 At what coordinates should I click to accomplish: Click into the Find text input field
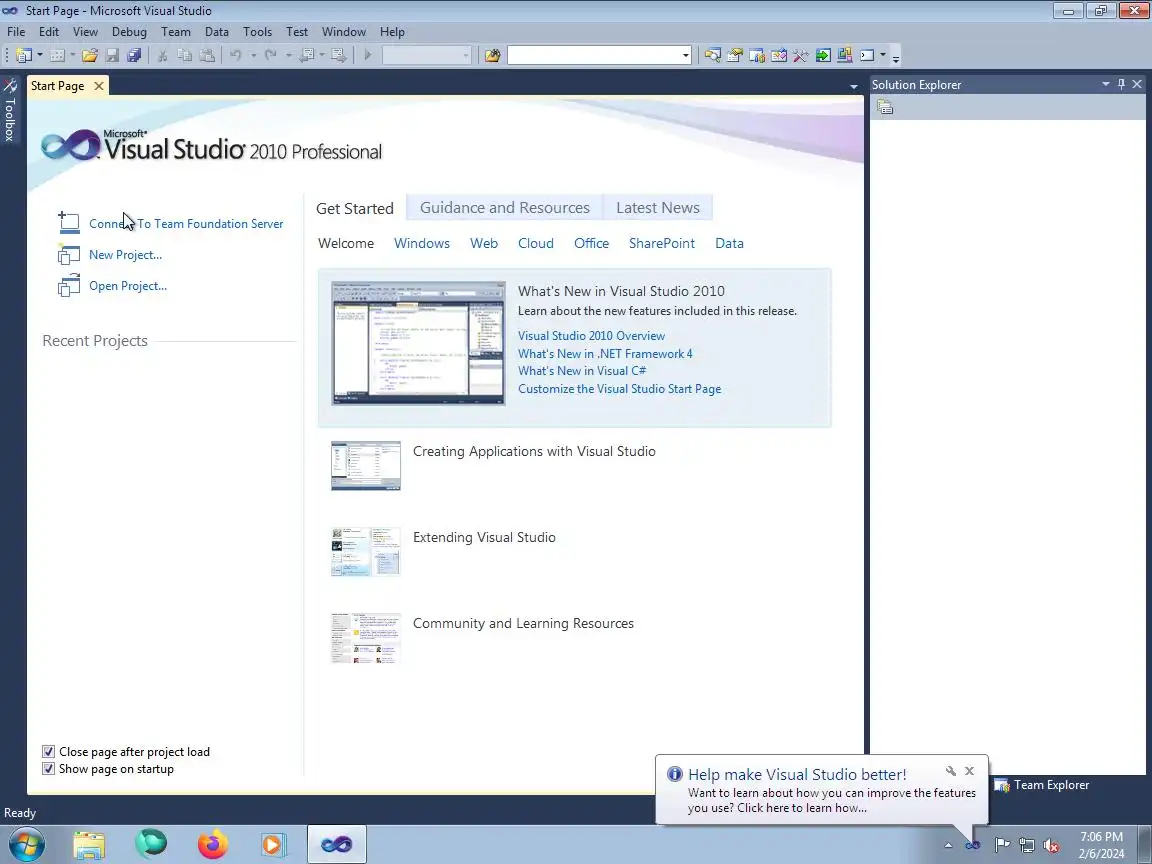point(594,55)
